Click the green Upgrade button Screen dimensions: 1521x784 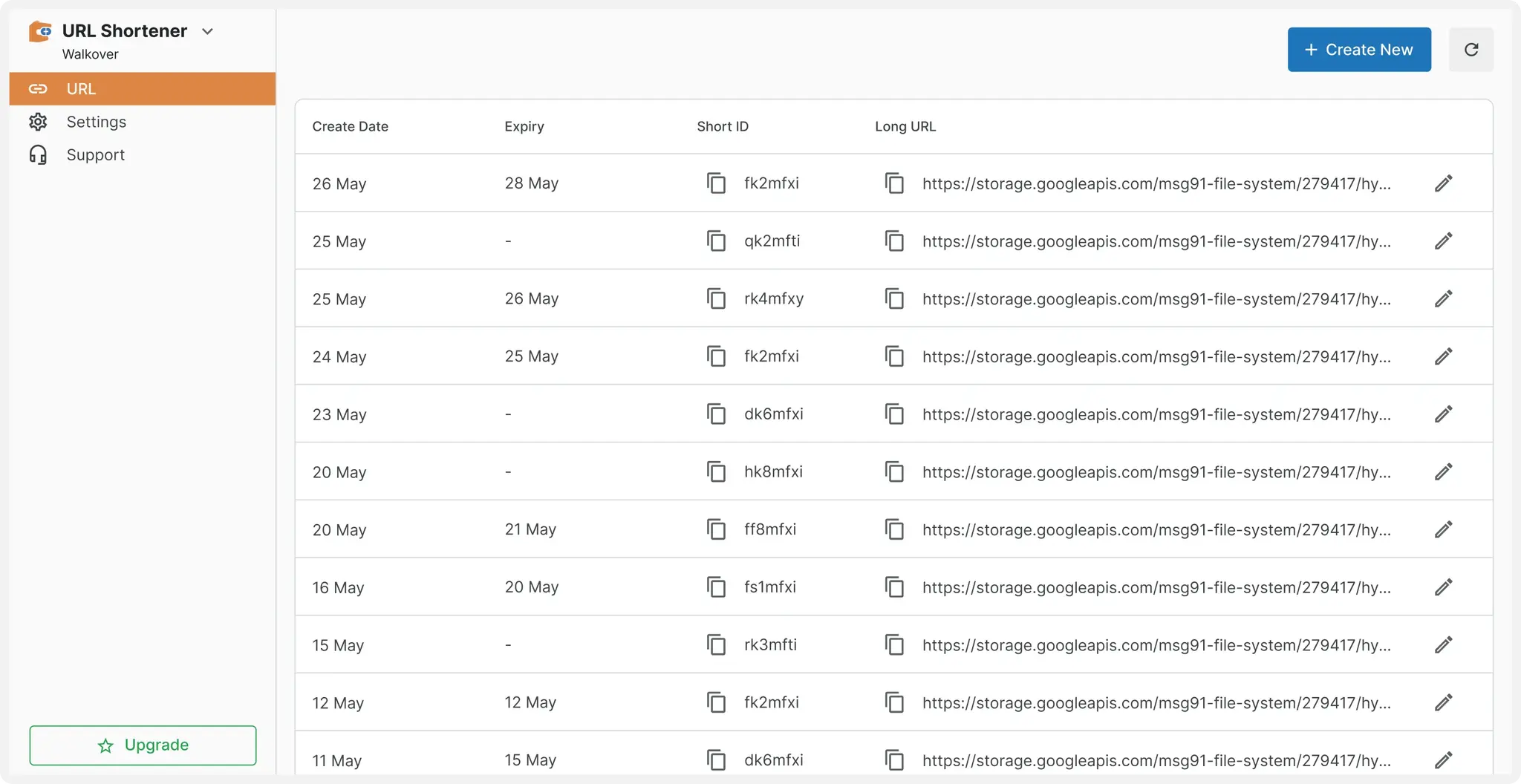click(143, 745)
